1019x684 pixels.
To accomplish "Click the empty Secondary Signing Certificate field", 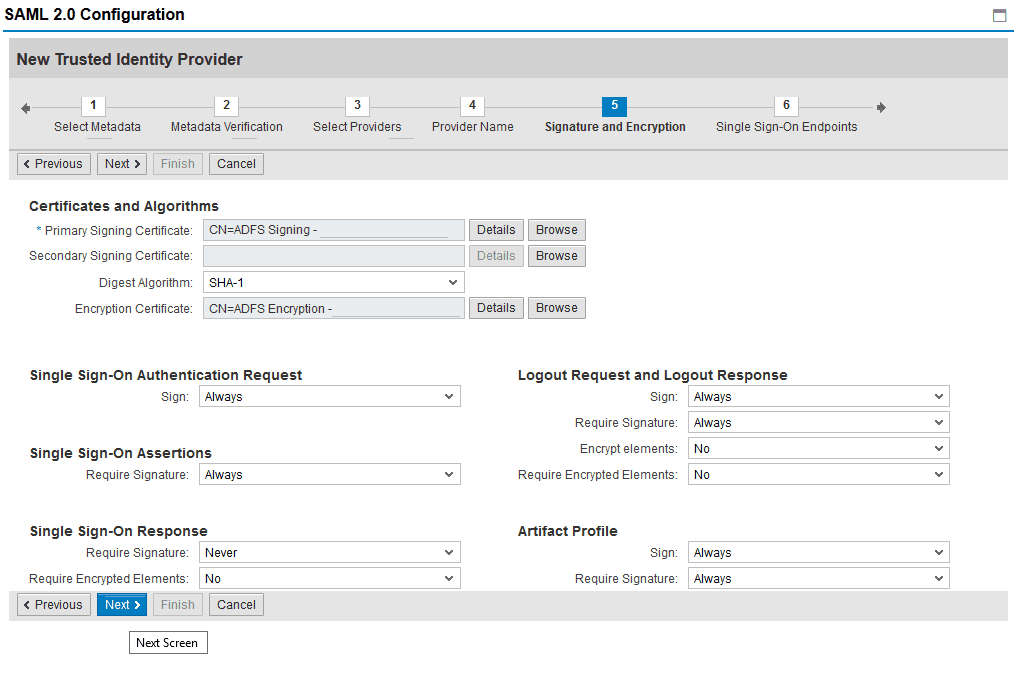I will click(333, 256).
